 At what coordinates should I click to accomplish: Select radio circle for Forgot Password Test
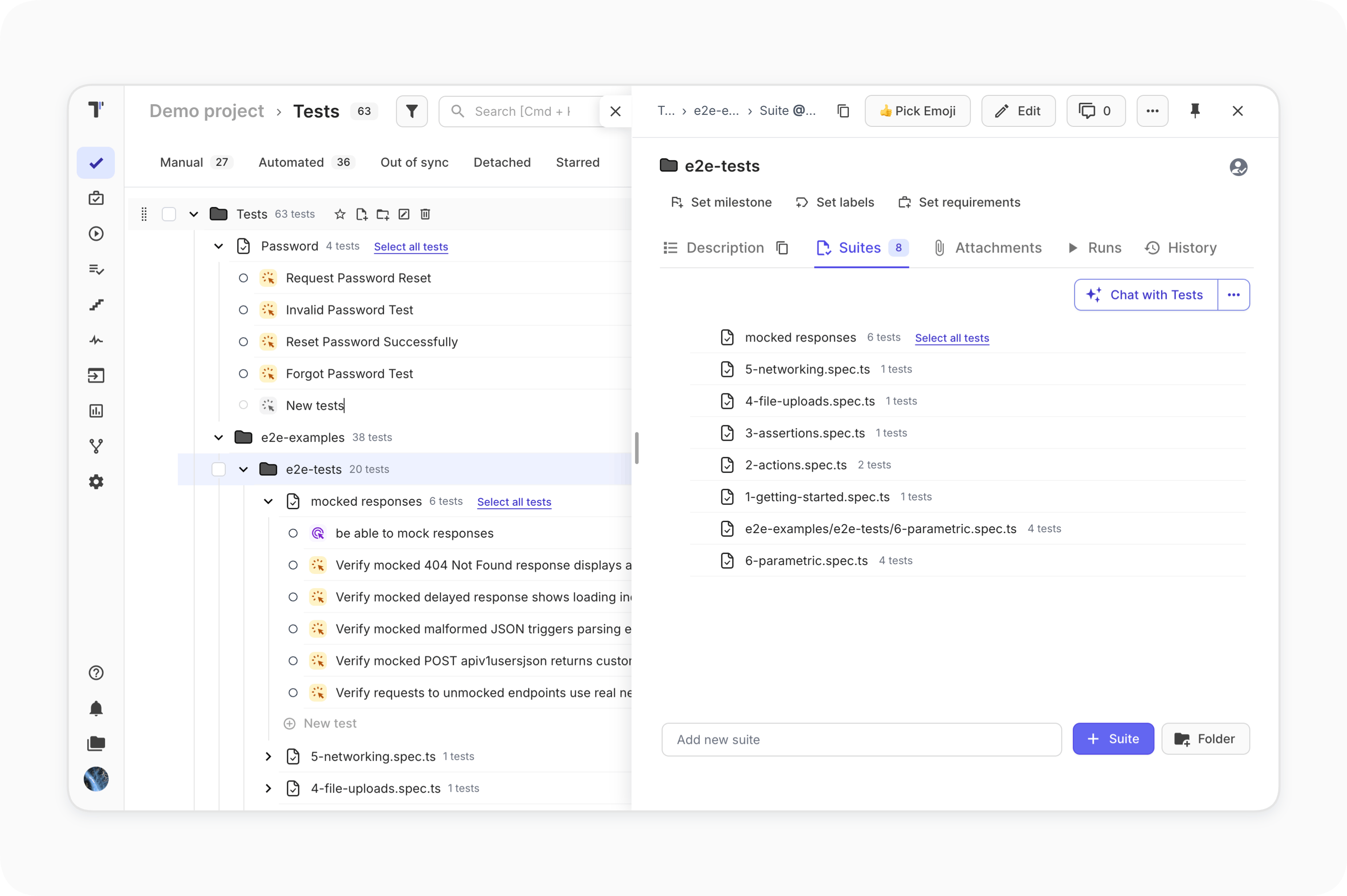pos(243,374)
